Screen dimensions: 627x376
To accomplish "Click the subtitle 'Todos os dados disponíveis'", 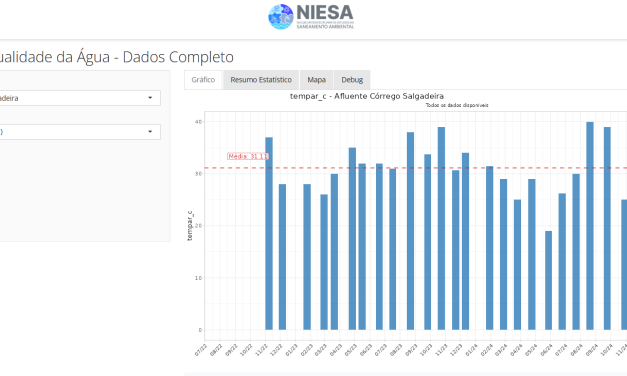I will (457, 105).
